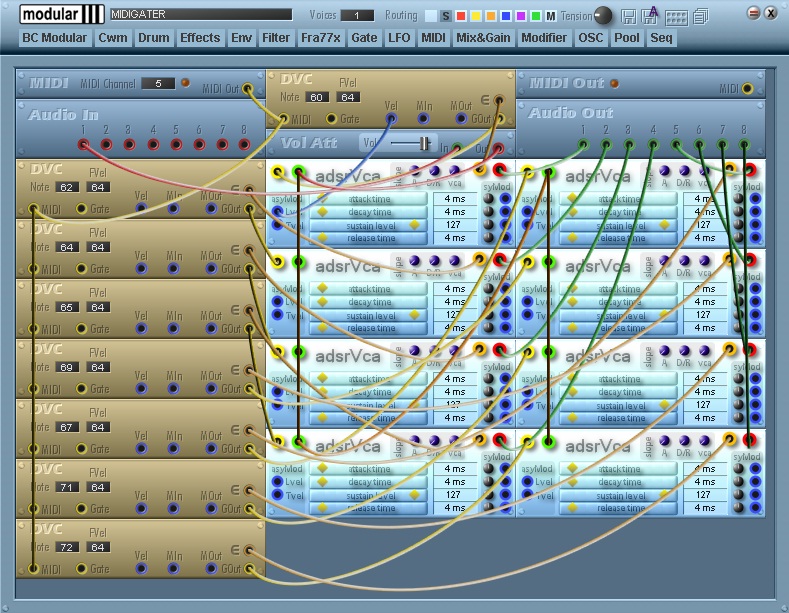Click the MIDIGATER patch name field

(x=201, y=14)
